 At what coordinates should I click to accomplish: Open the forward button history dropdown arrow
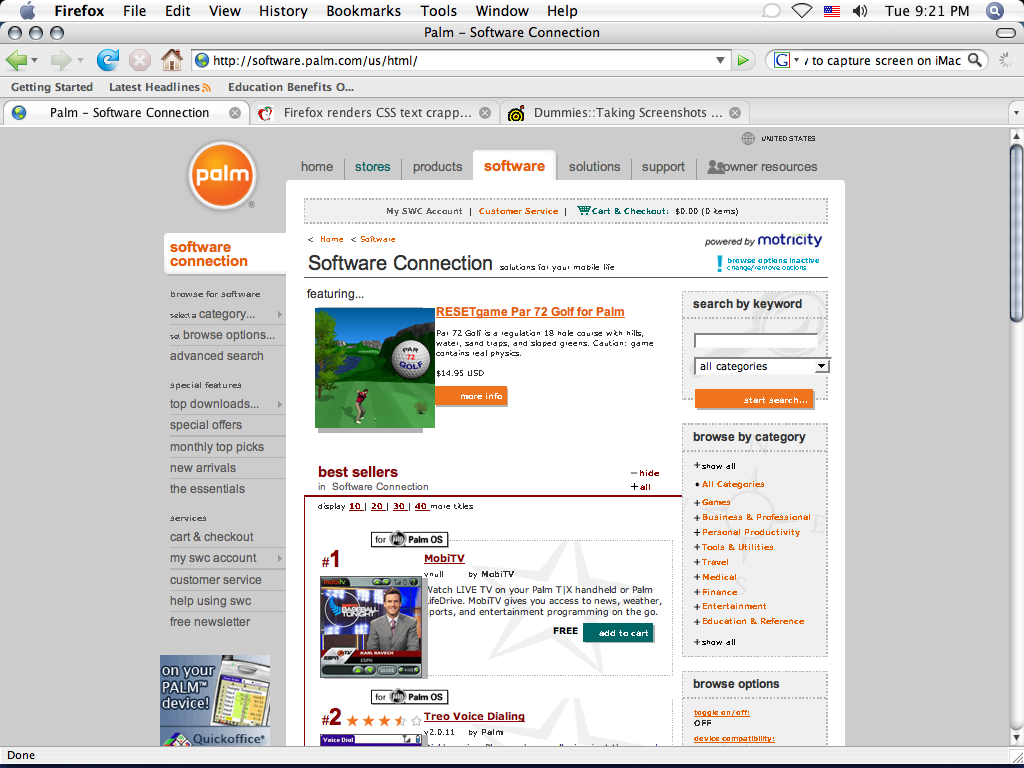[x=80, y=61]
